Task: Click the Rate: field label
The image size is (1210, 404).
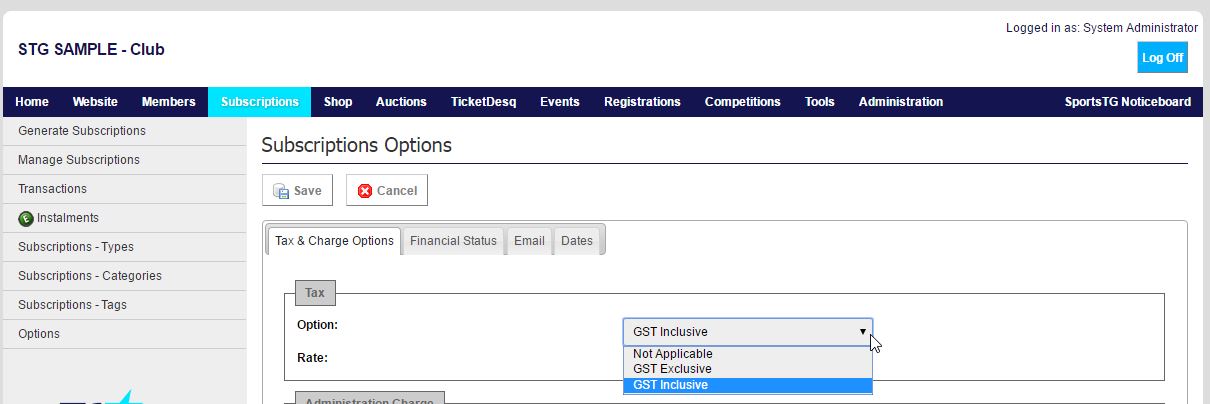Action: click(312, 357)
